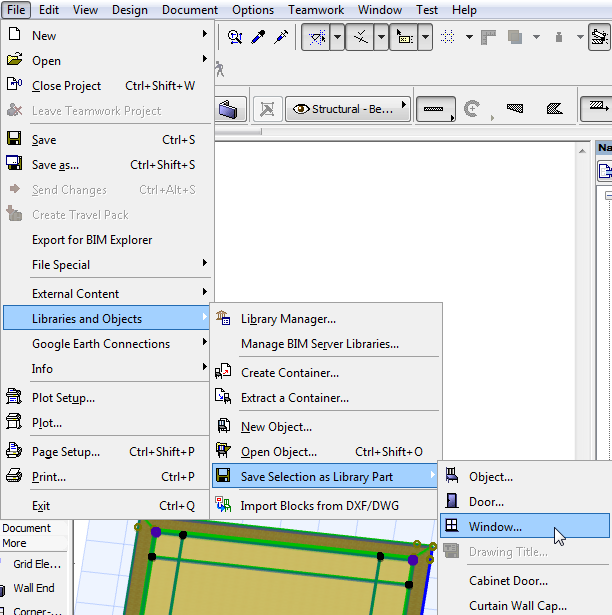The image size is (612, 615).
Task: Toggle the guide lines button
Action: tap(316, 37)
